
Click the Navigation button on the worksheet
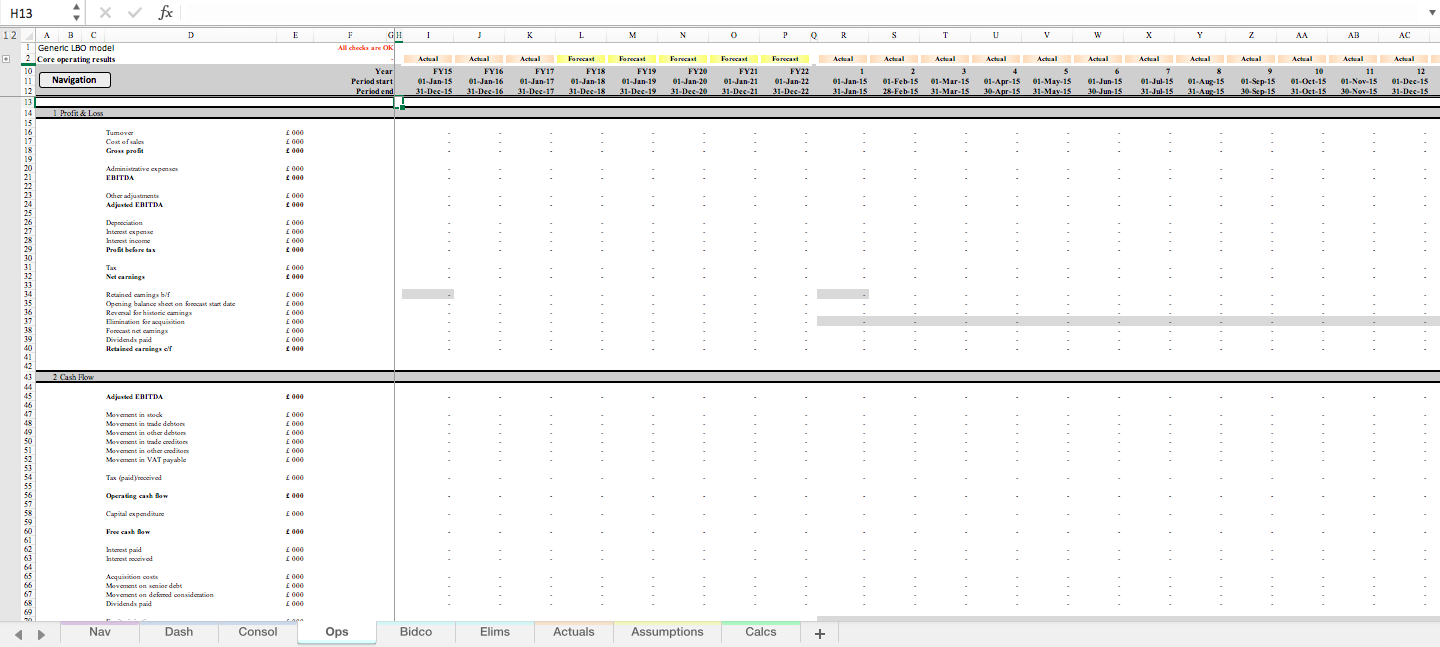pos(73,80)
